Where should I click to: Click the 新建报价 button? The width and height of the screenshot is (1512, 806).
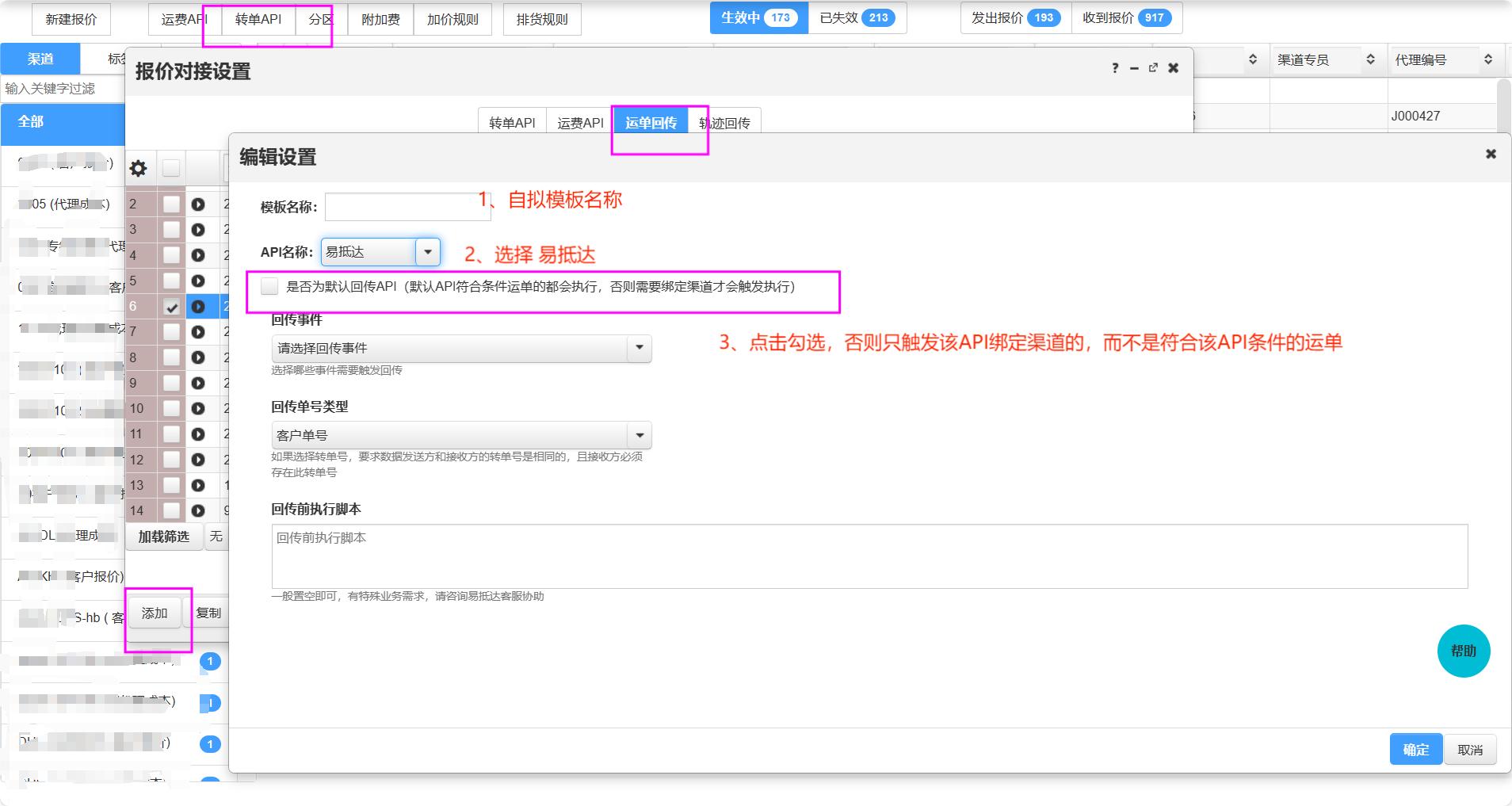pos(71,20)
